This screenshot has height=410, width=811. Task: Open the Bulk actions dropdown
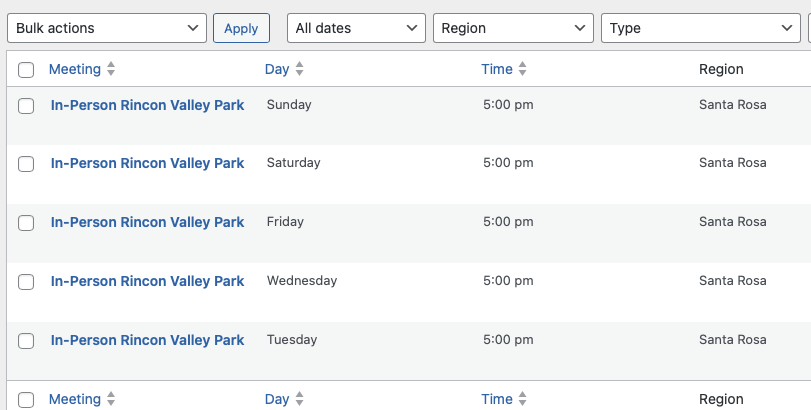click(107, 28)
